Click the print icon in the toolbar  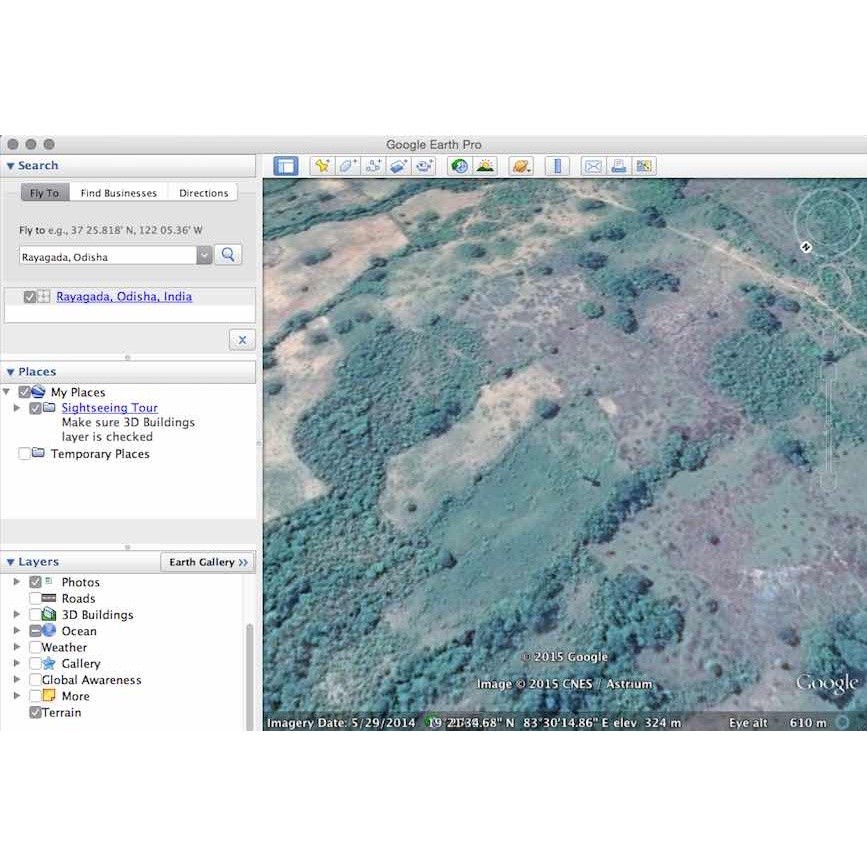[x=618, y=166]
